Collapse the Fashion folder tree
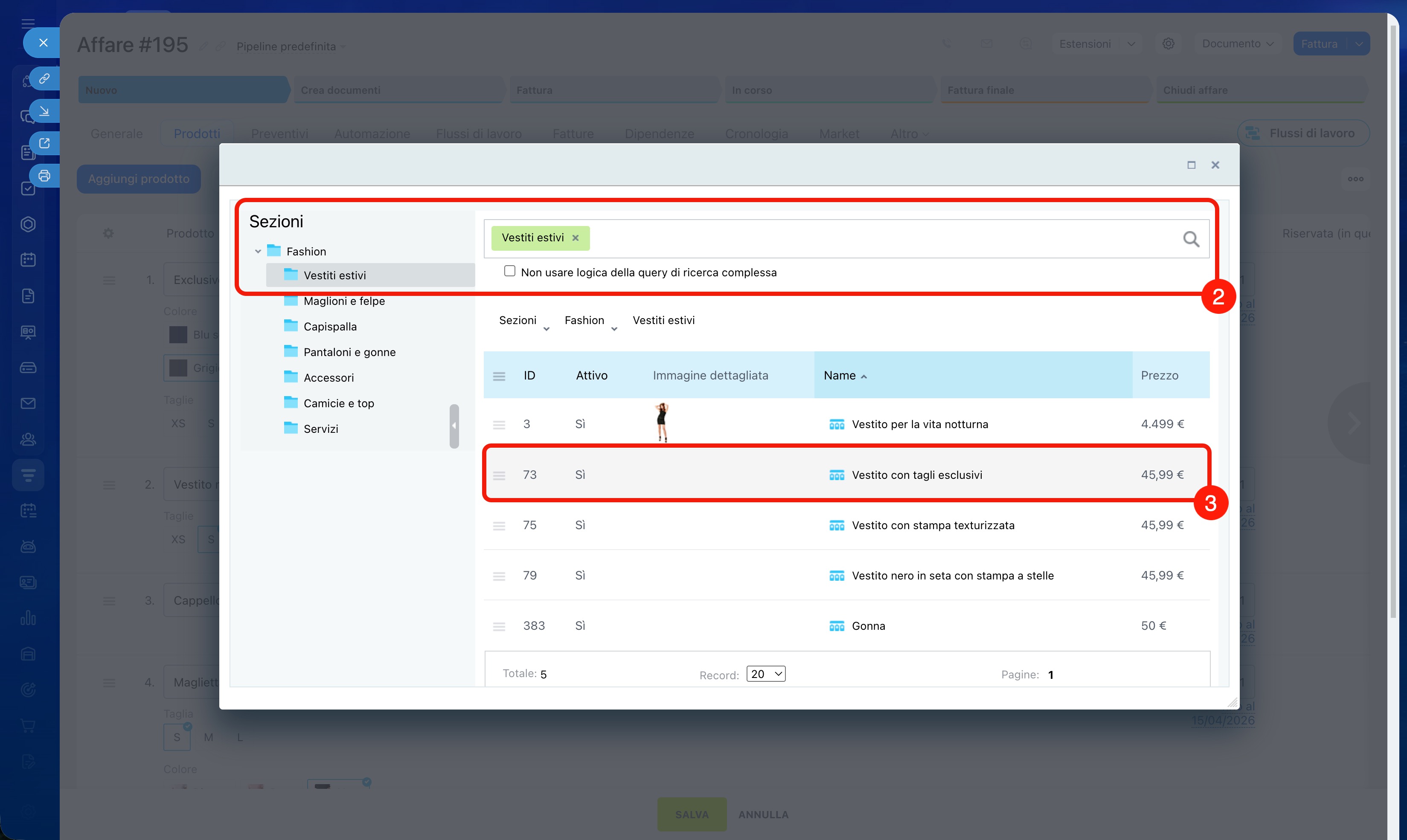This screenshot has height=840, width=1407. click(258, 251)
